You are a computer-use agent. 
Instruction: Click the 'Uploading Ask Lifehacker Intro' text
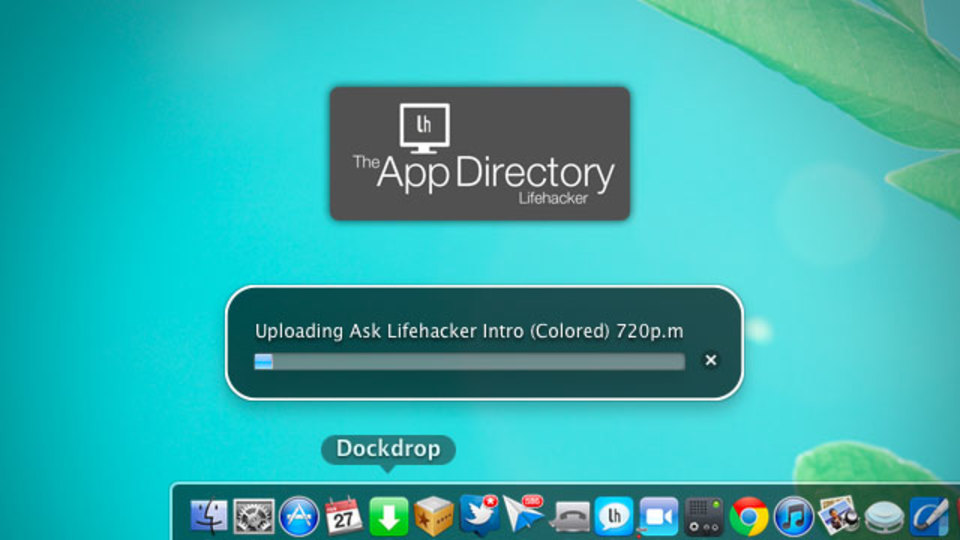coord(469,331)
